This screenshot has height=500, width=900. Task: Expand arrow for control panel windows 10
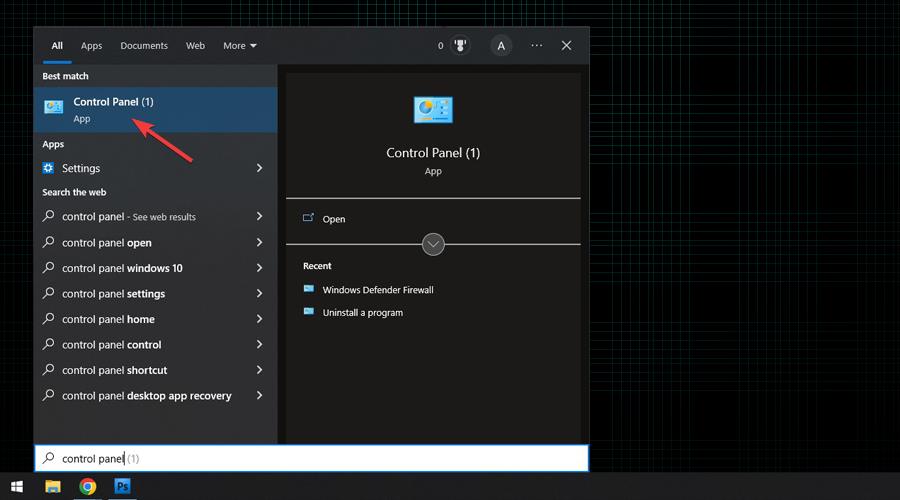tap(259, 268)
